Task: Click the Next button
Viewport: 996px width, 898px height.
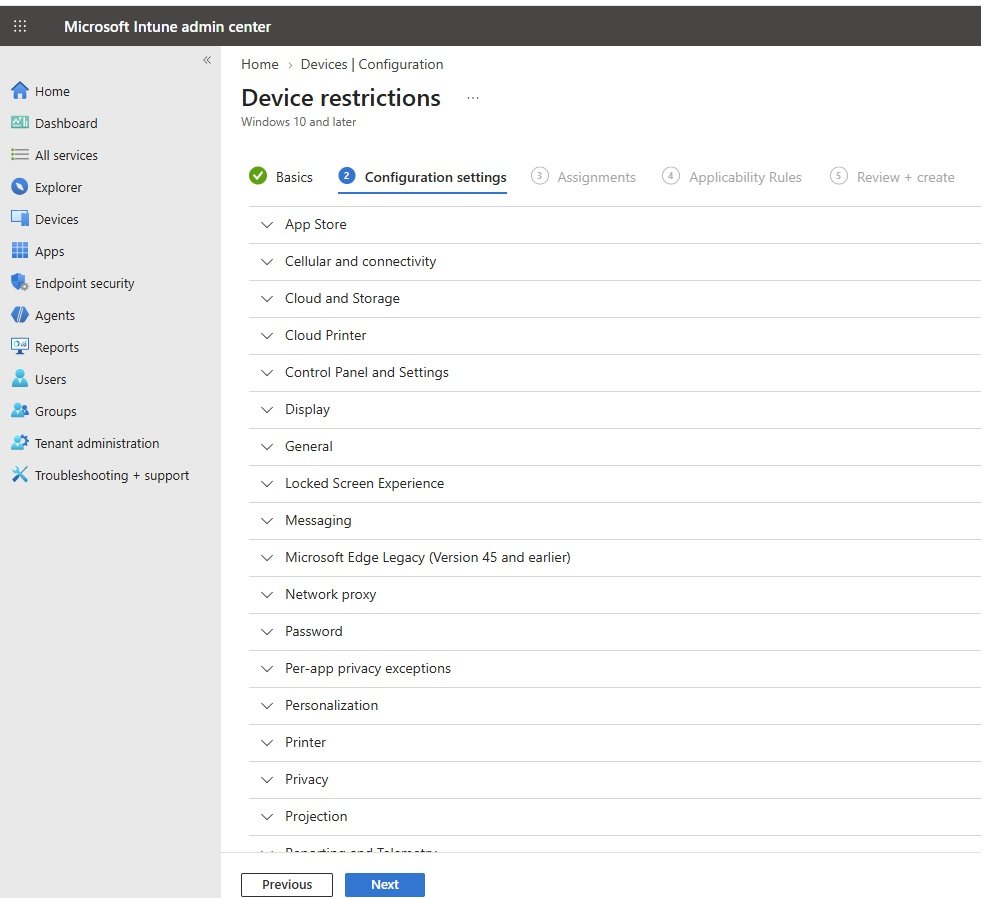Action: [385, 885]
